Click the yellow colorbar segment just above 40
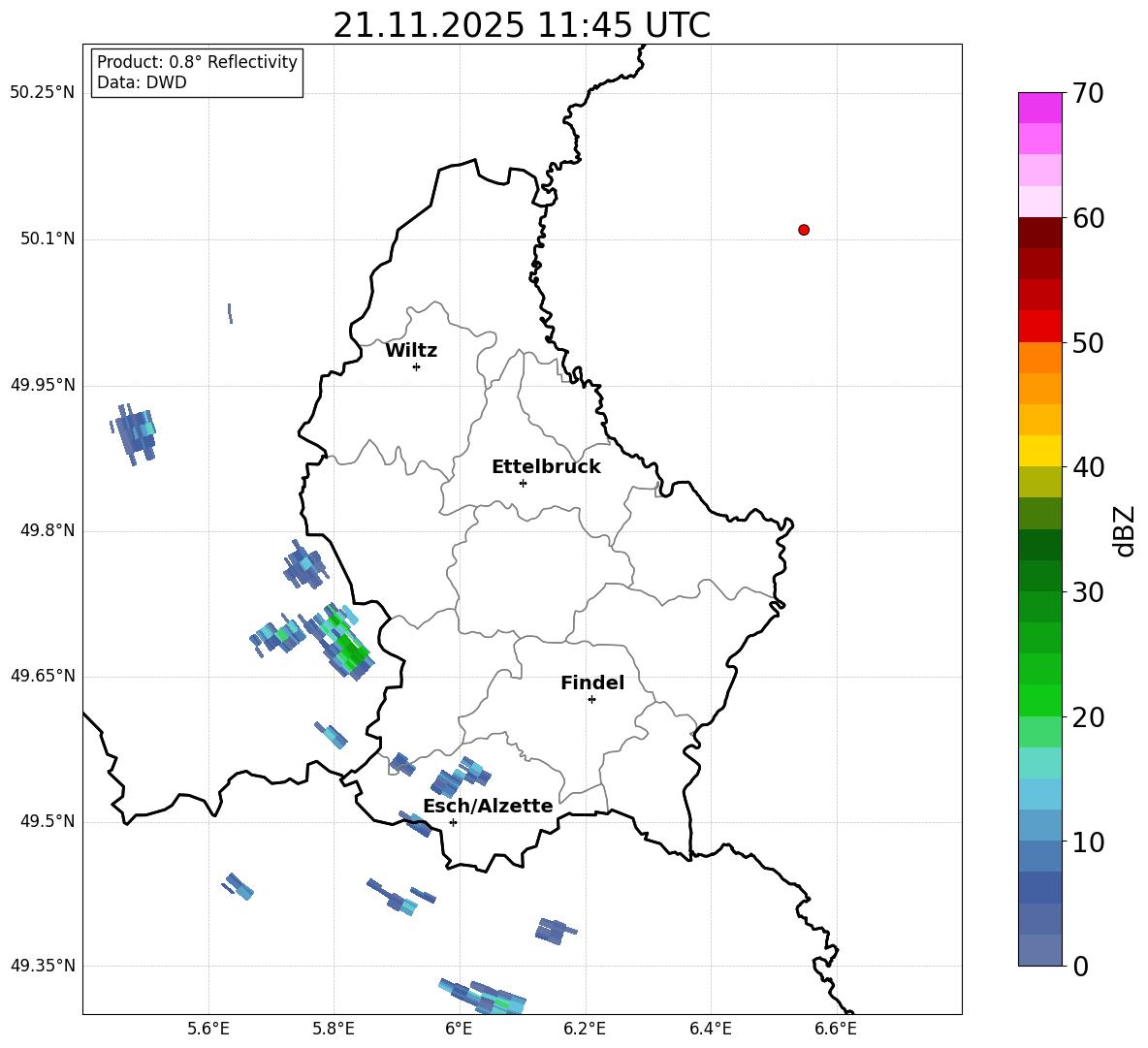This screenshot has width=1148, height=1048. [1039, 452]
